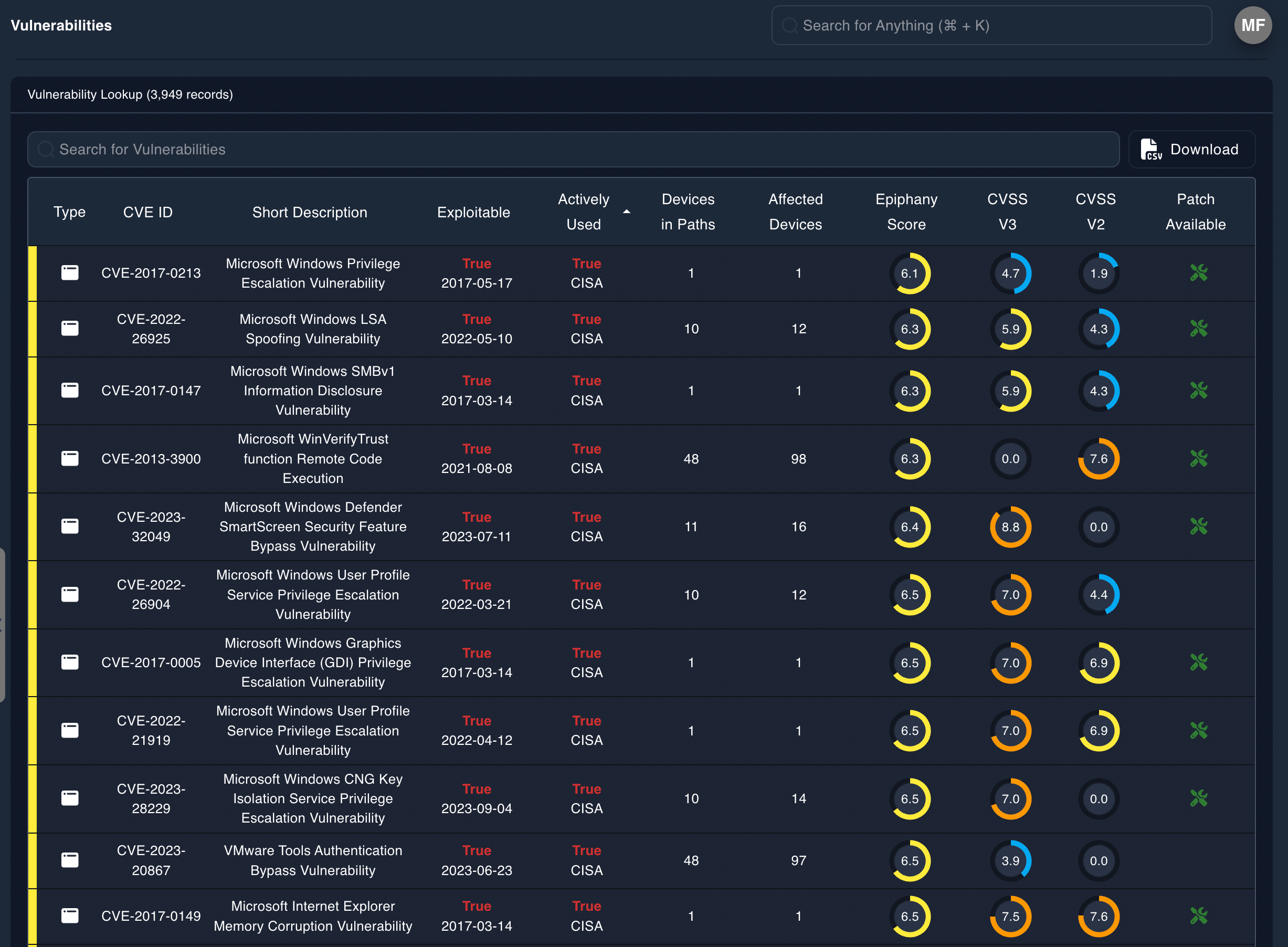Click the patch wrench icon for CVE-2023-20867
This screenshot has height=947, width=1288.
(x=1198, y=860)
